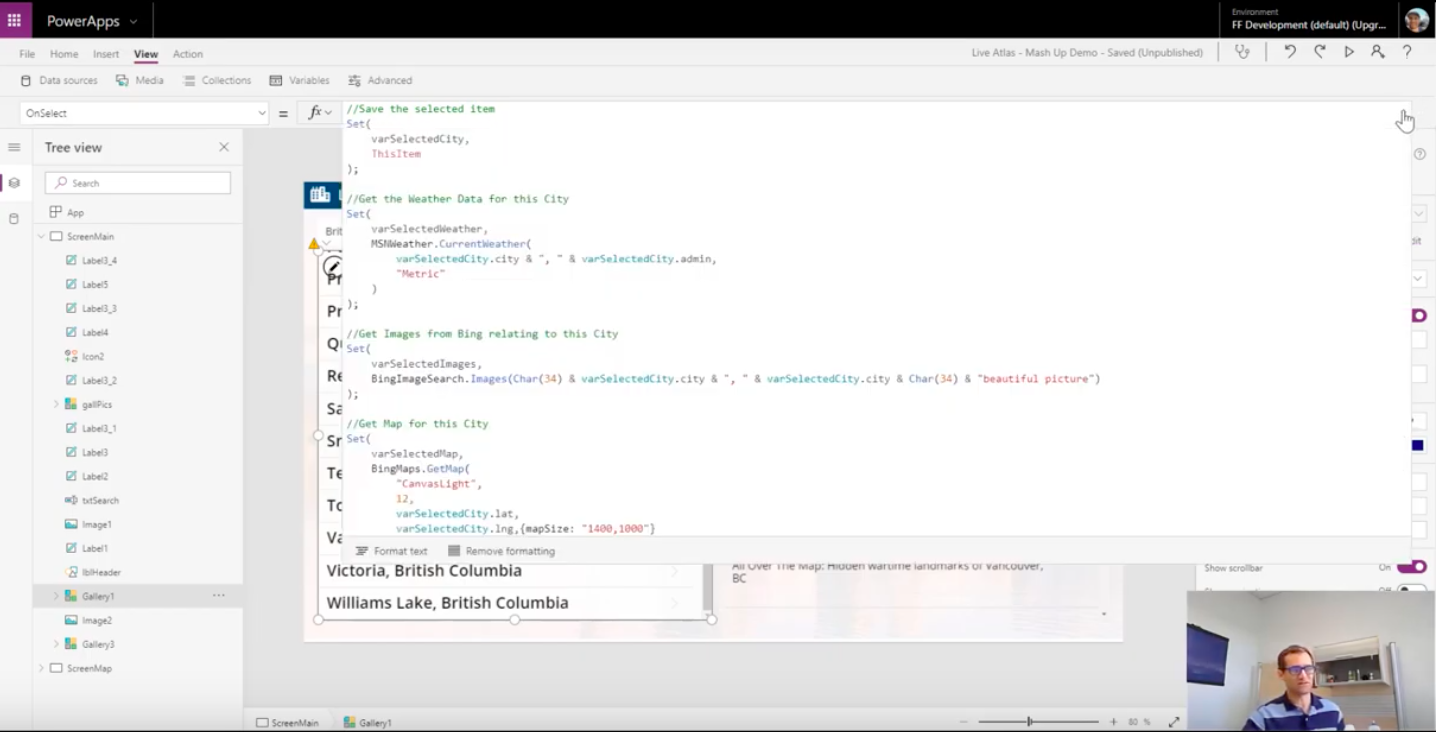Open Collections
Screen dimensions: 1436x732
coord(217,80)
